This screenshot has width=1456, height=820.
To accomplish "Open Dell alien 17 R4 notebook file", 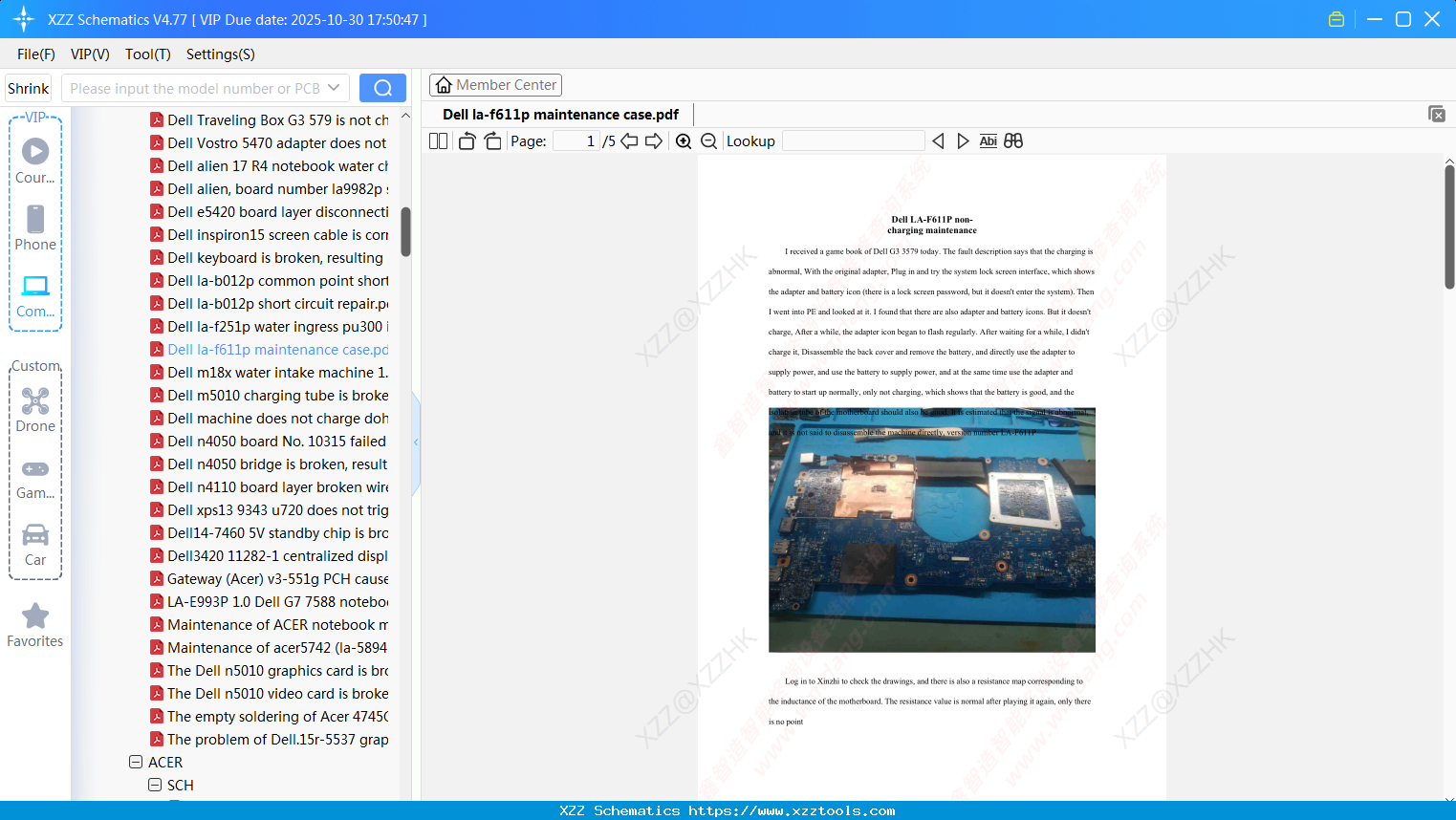I will click(270, 166).
